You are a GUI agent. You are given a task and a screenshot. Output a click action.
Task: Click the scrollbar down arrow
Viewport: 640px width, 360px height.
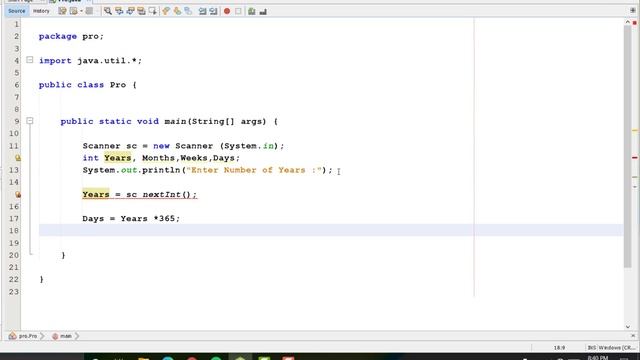628,327
